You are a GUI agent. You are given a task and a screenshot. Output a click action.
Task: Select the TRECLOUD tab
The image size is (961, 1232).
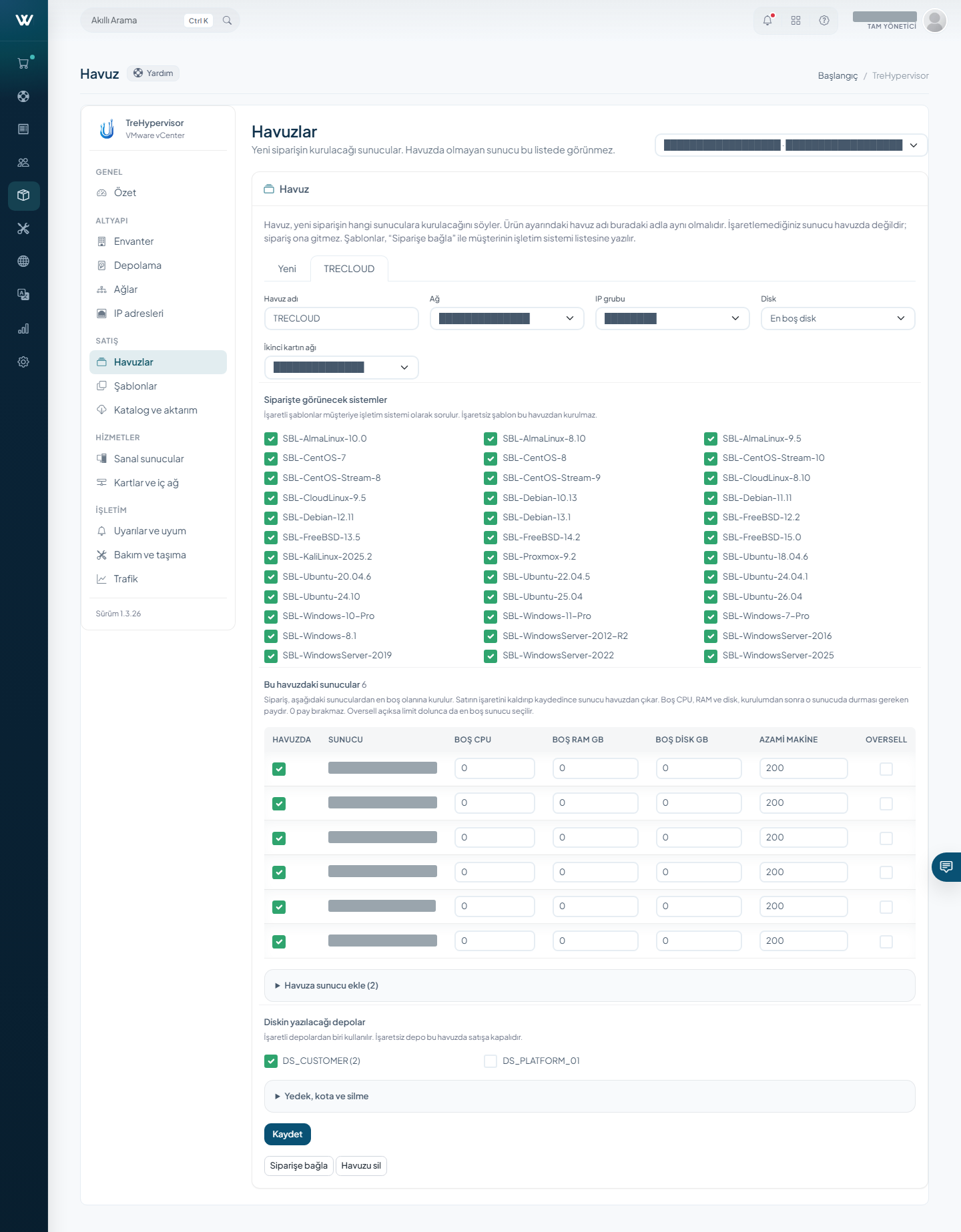pyautogui.click(x=349, y=269)
